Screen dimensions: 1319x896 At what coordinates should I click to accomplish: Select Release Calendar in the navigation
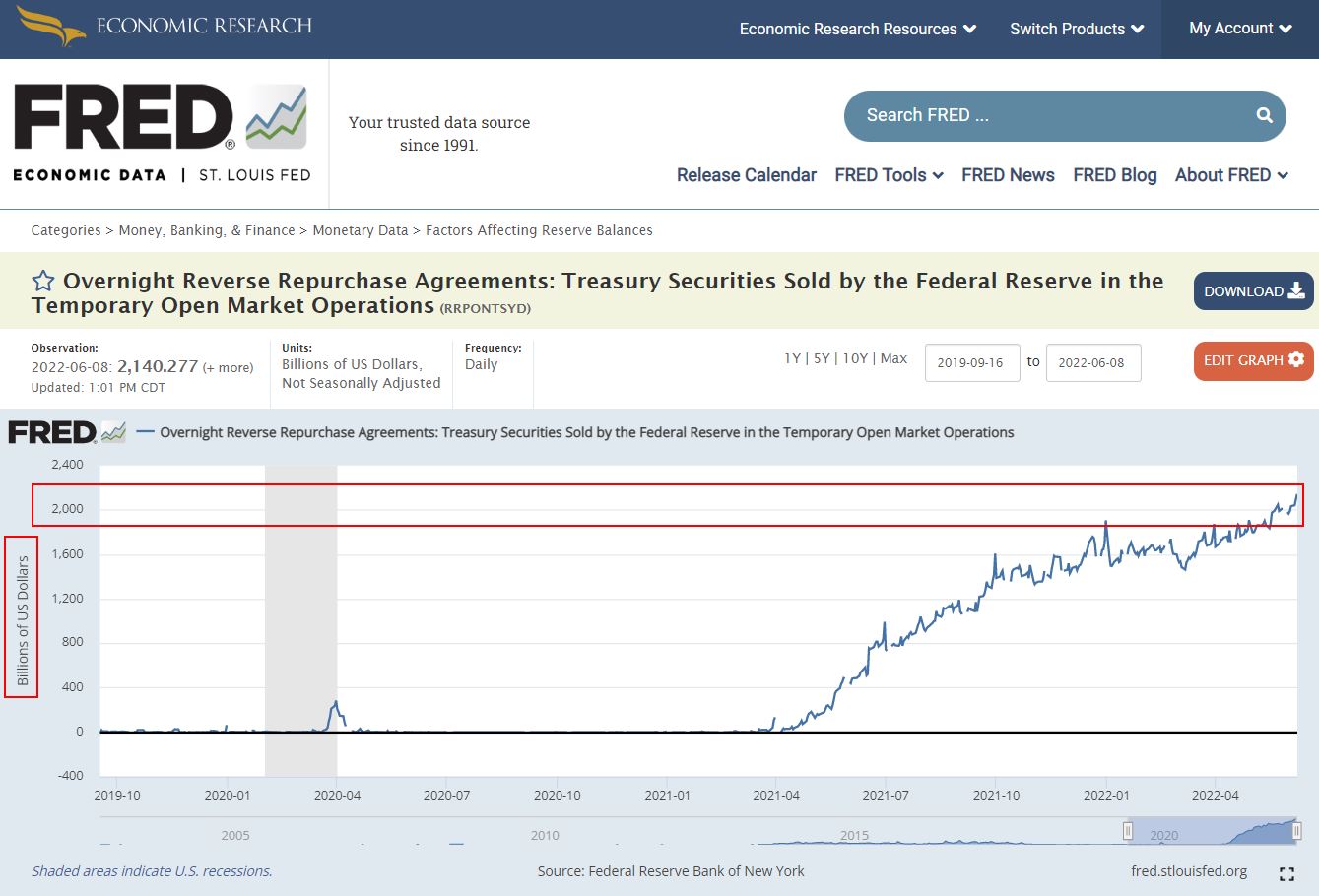coord(746,175)
